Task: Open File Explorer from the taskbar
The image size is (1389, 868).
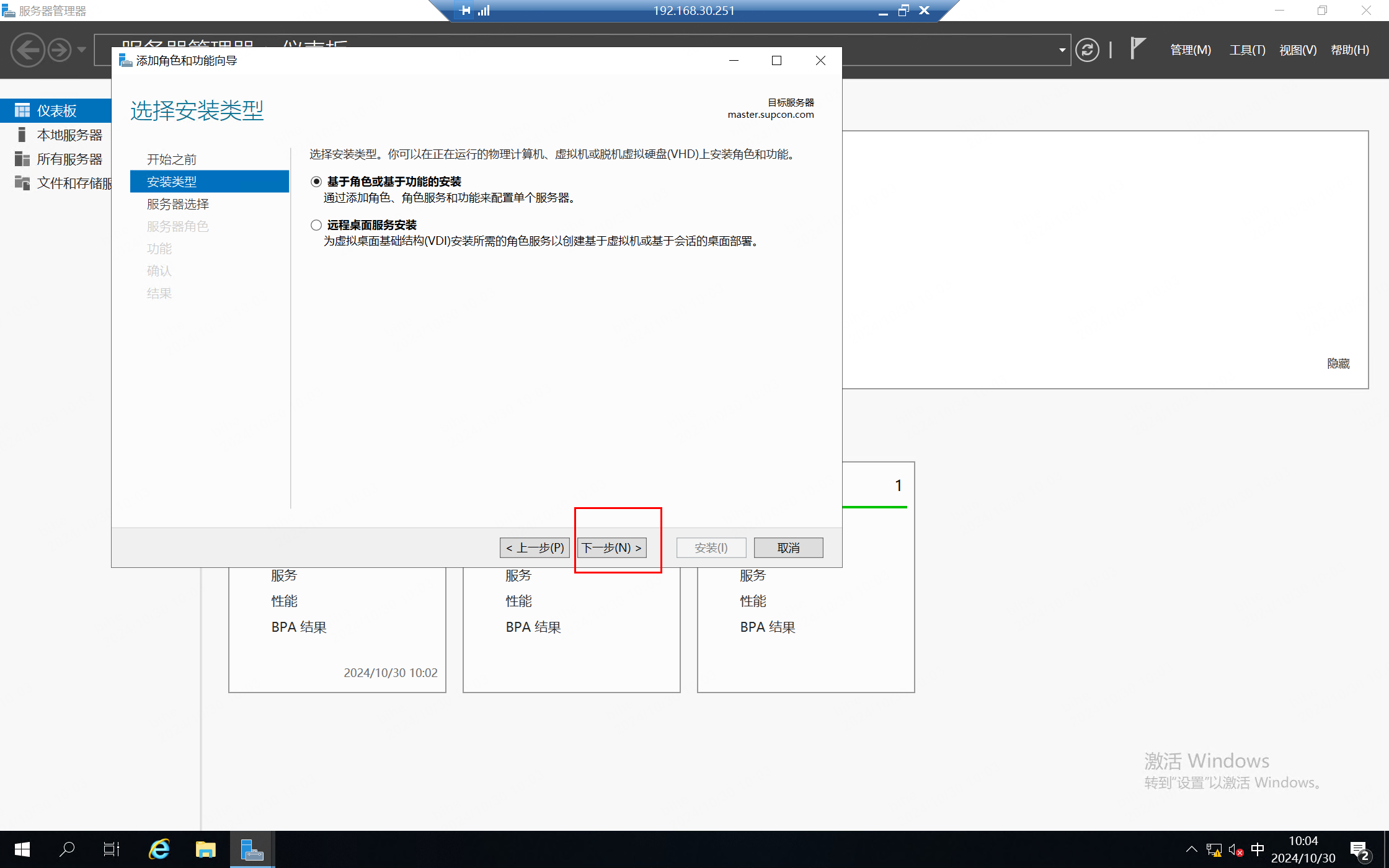Action: [205, 849]
